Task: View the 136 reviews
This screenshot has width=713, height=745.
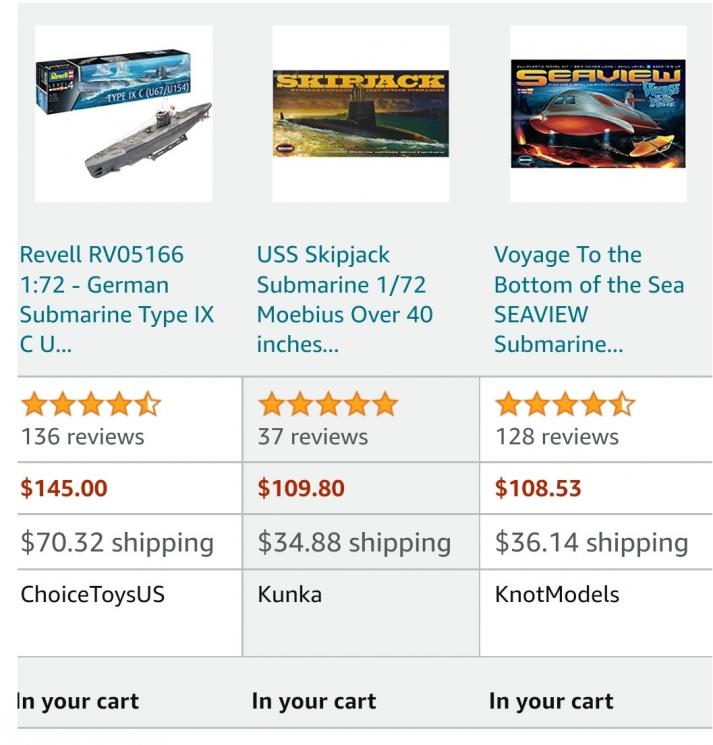Action: tap(82, 437)
